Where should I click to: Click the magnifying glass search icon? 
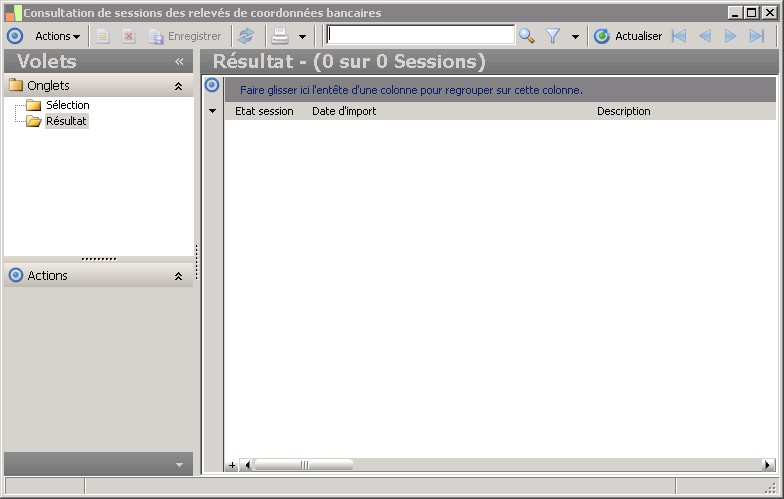526,36
